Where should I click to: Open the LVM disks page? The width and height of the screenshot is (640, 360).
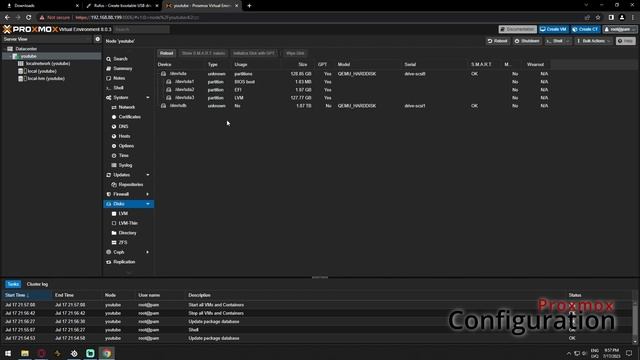[123, 213]
